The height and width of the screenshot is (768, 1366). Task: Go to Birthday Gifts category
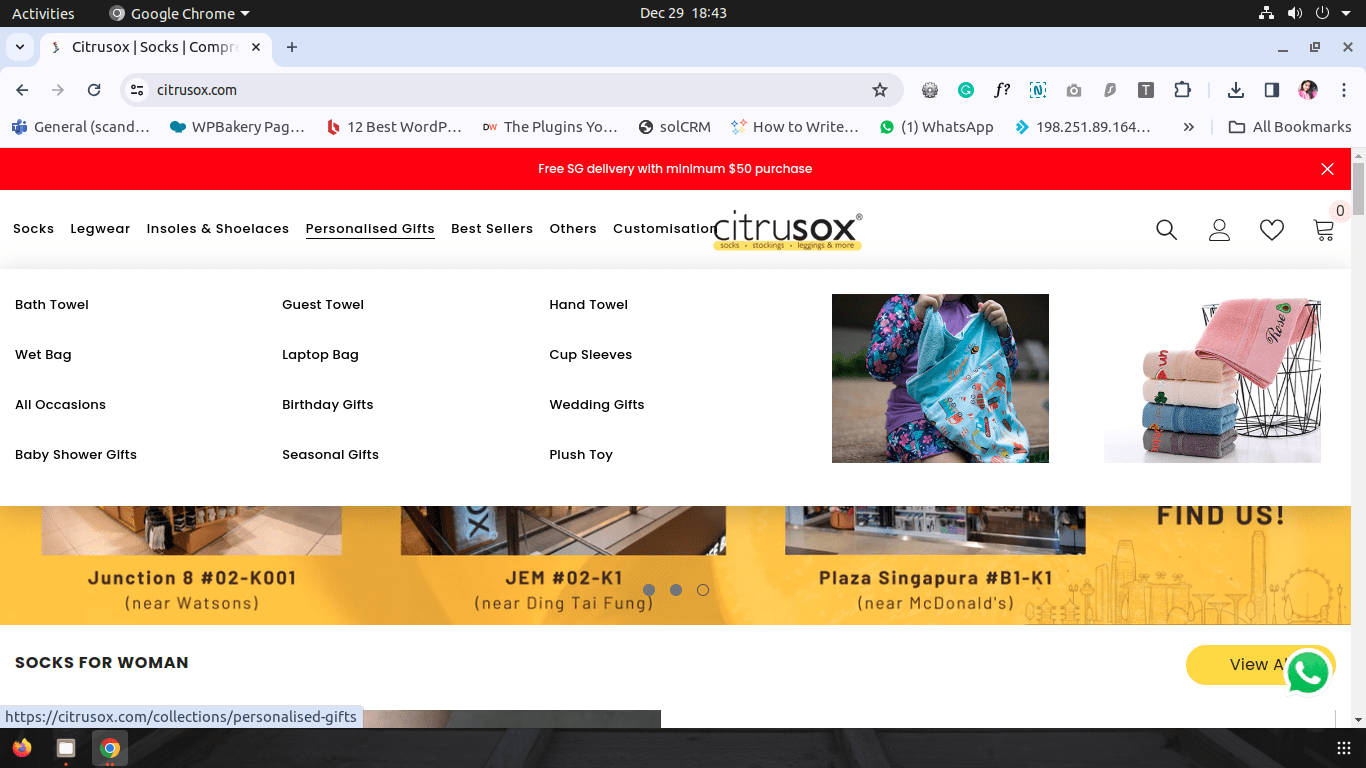[x=327, y=405]
